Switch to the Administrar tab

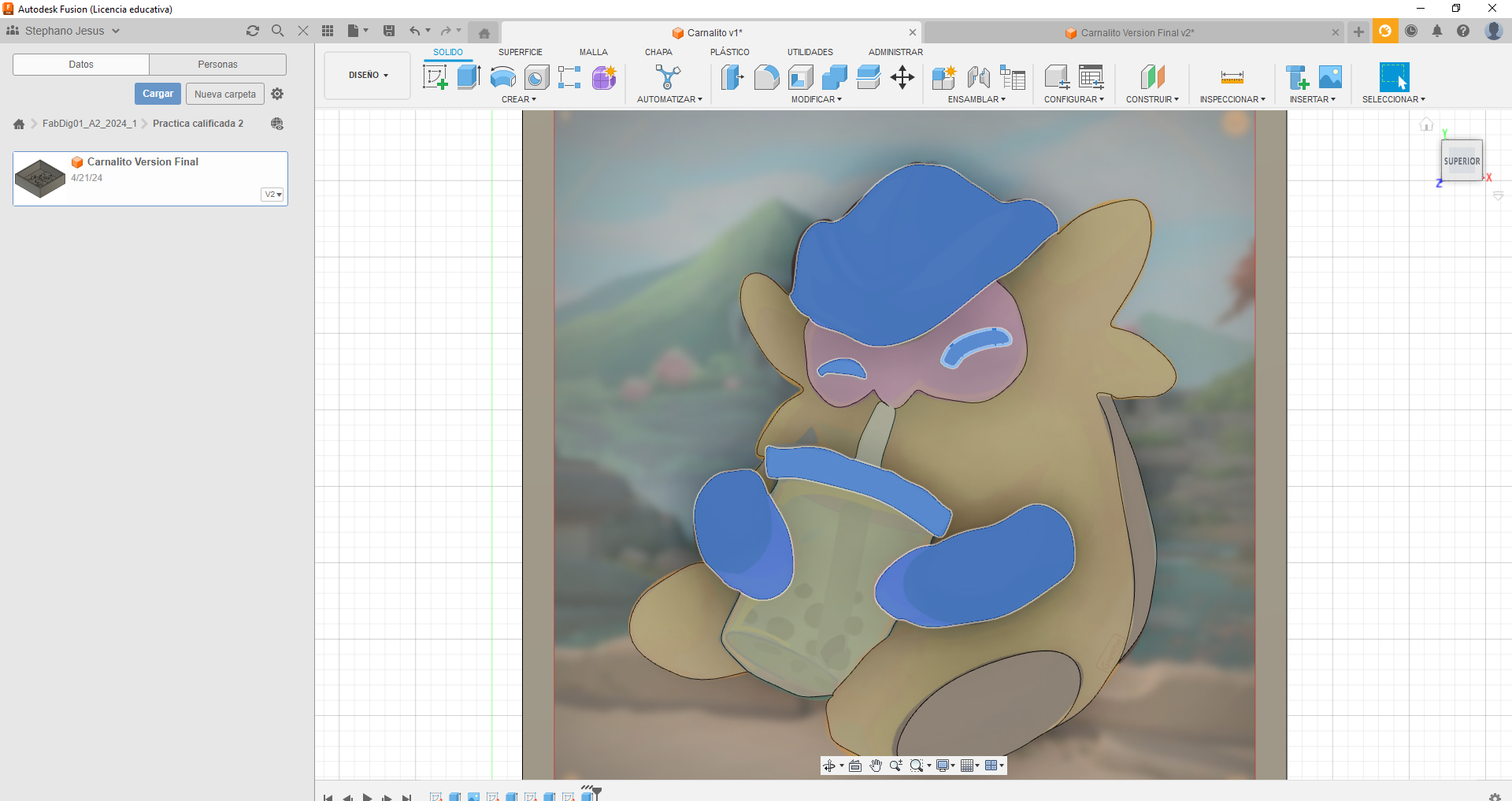click(895, 52)
